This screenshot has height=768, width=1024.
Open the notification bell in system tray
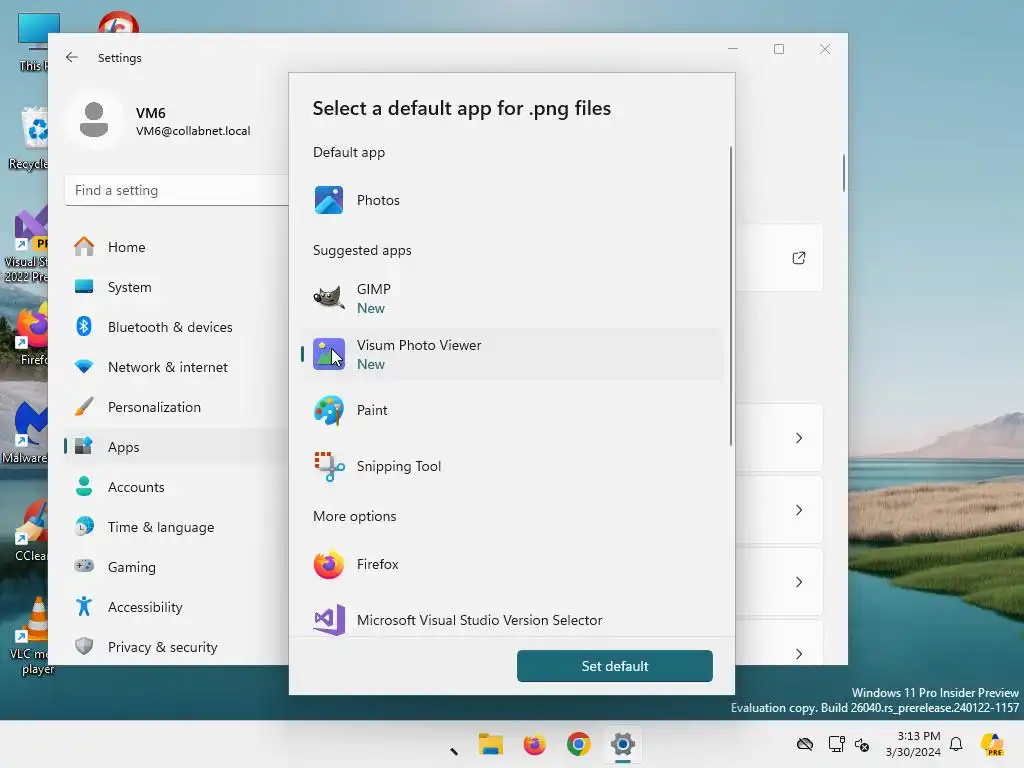[x=956, y=744]
